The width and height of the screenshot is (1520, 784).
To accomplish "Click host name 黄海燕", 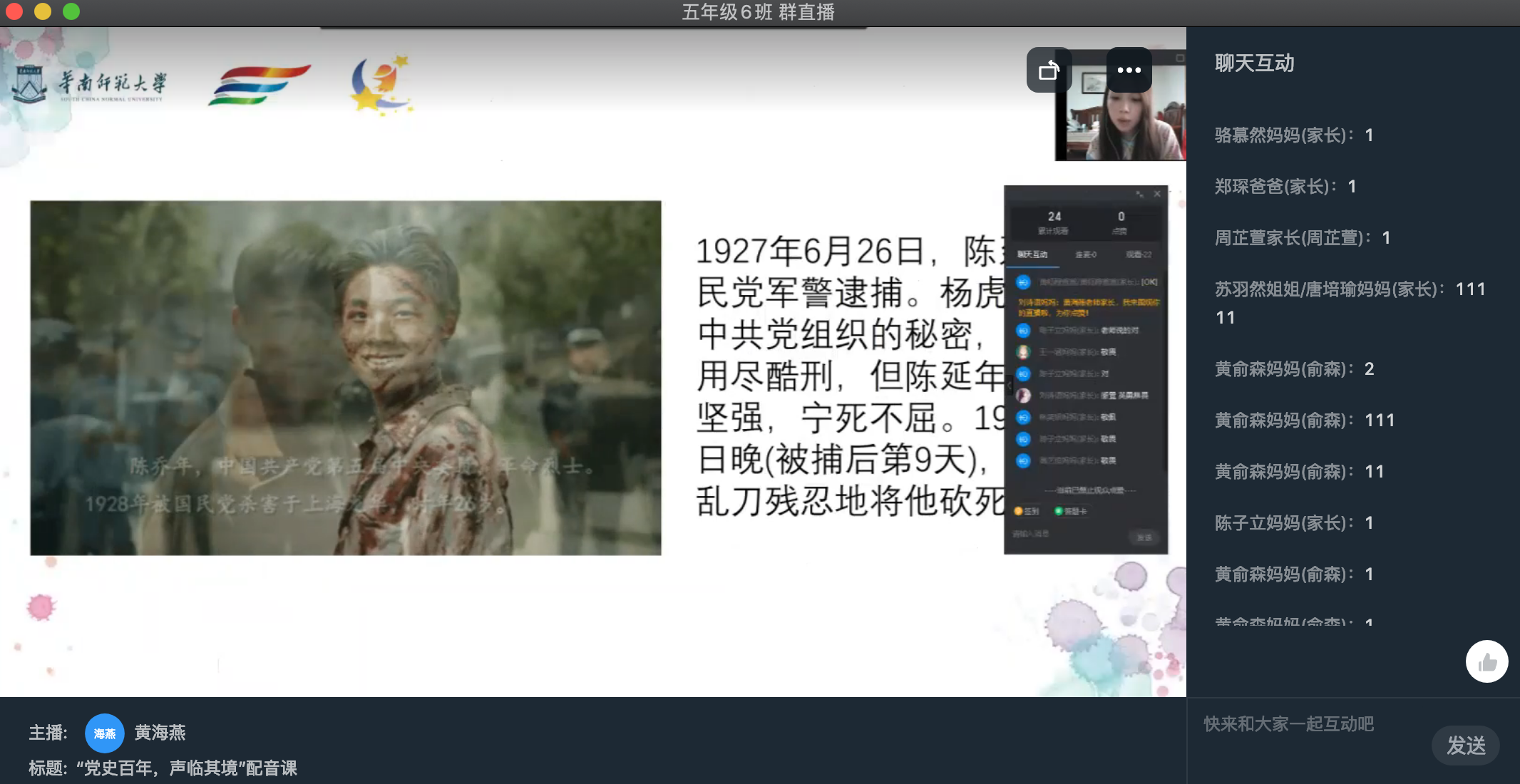I will pyautogui.click(x=160, y=733).
